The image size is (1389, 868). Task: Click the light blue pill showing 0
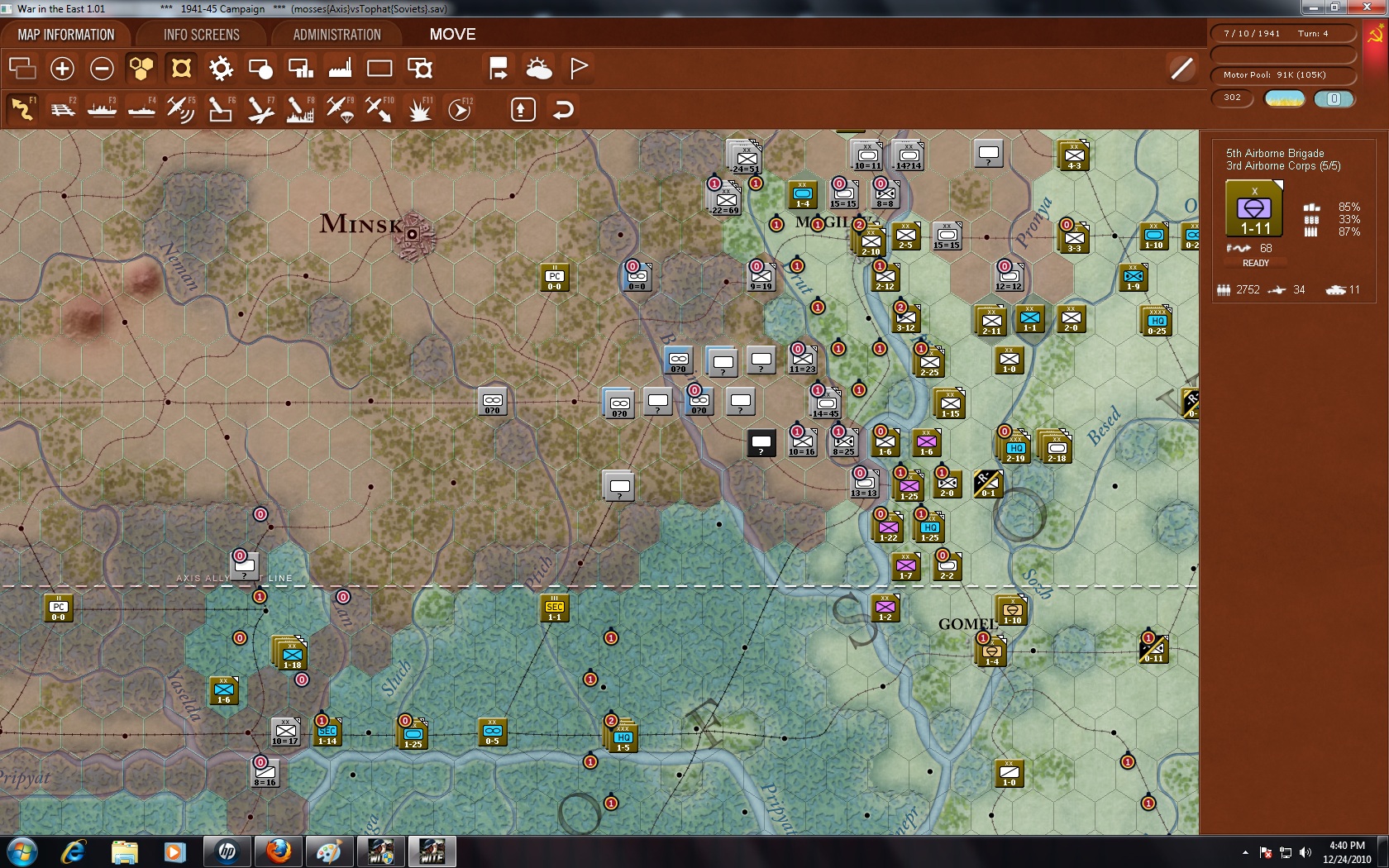pos(1334,98)
